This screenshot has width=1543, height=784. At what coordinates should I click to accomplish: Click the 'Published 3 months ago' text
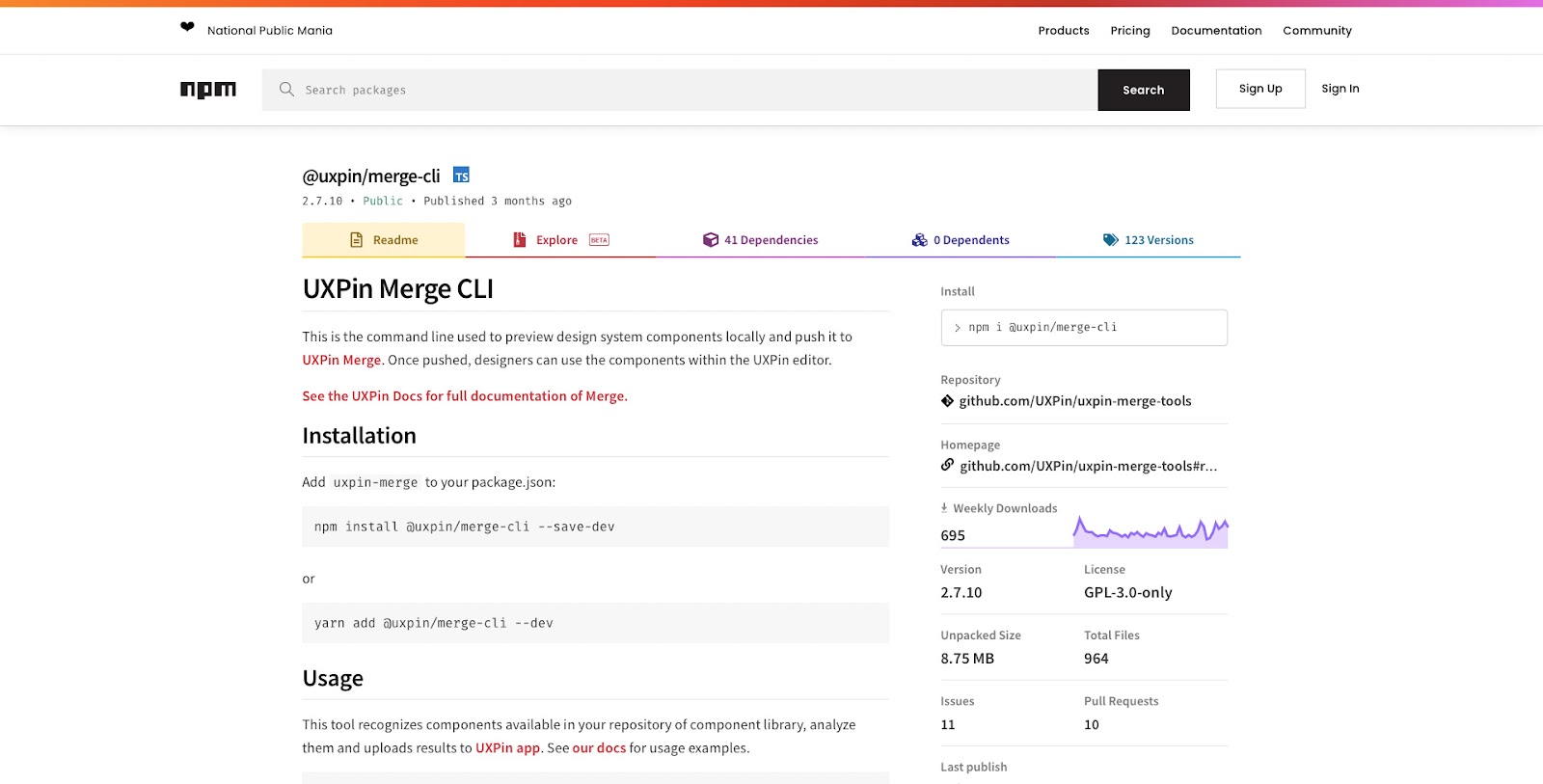498,202
